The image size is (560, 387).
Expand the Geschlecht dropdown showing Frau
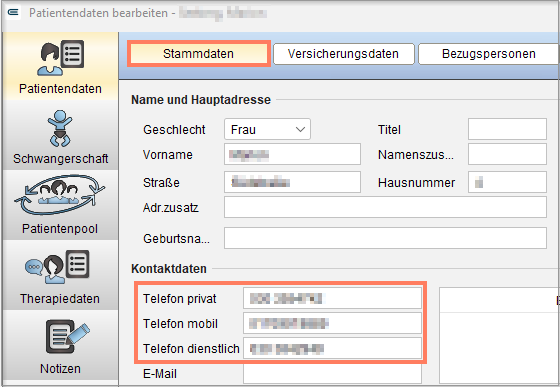click(267, 129)
